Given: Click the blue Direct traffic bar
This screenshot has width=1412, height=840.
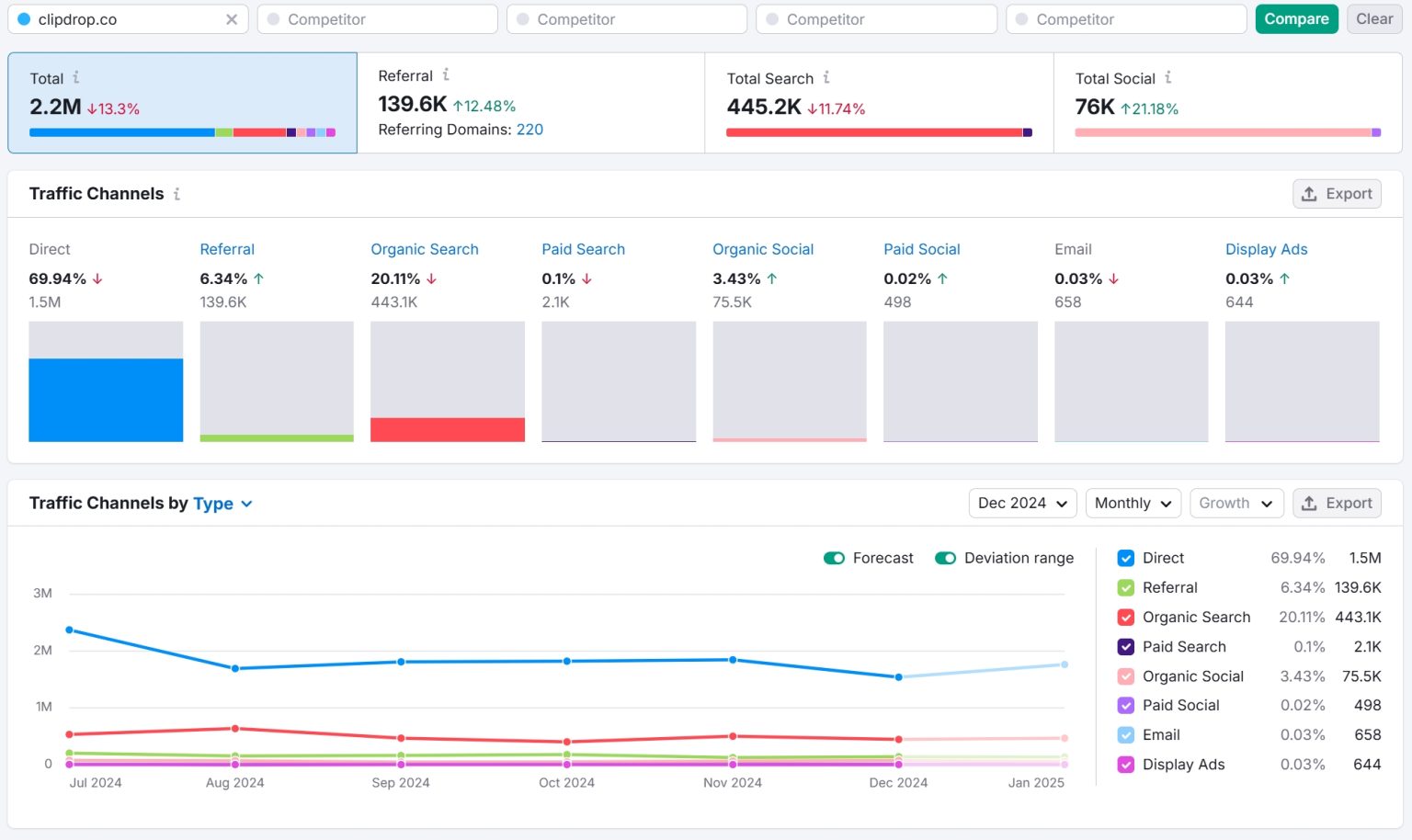Looking at the screenshot, I should coord(106,400).
